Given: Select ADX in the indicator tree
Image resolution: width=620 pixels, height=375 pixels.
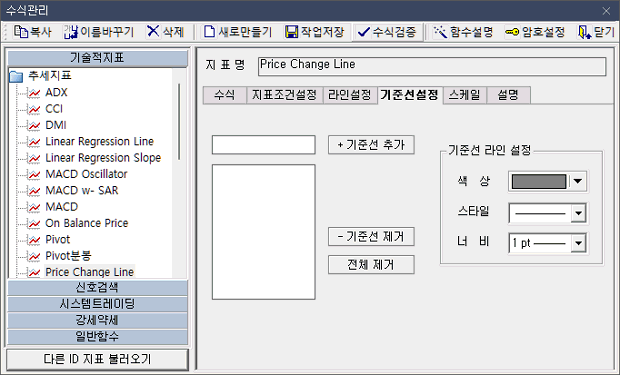Looking at the screenshot, I should [x=56, y=93].
